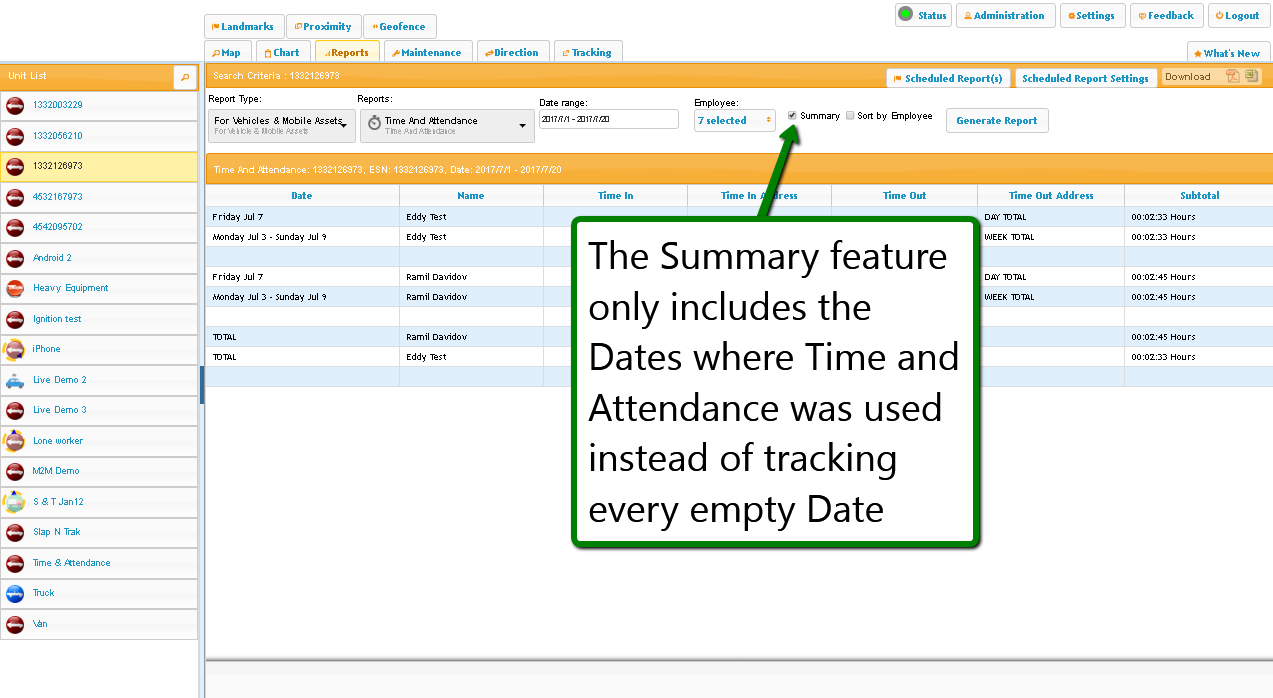Open the Report Type dropdown
This screenshot has width=1273, height=698.
point(281,125)
